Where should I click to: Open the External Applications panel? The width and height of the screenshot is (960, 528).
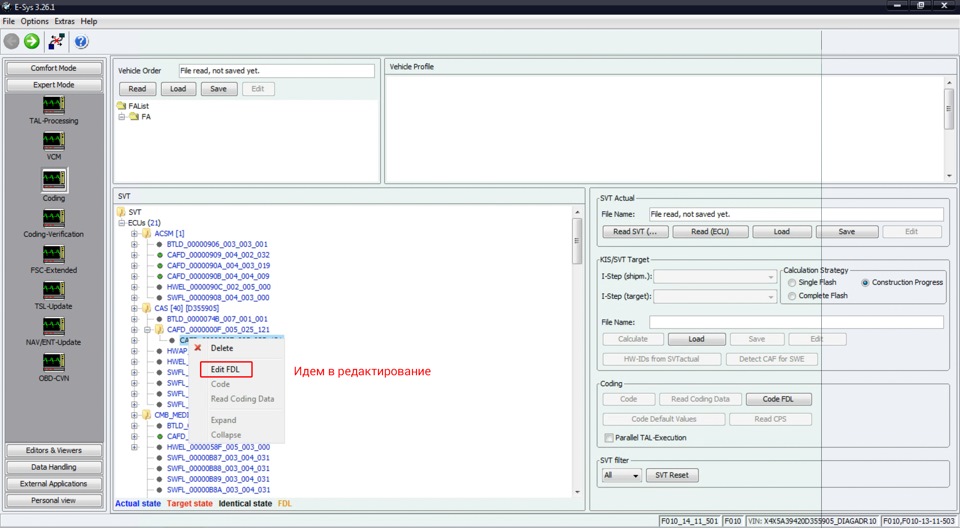pyautogui.click(x=54, y=484)
